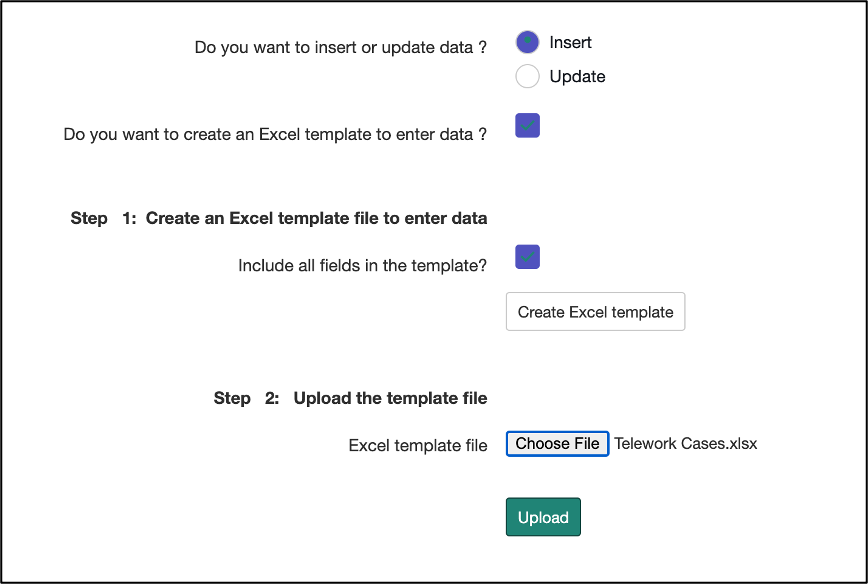Click the "Create an Excel template file" heading
The width and height of the screenshot is (868, 584).
(316, 218)
